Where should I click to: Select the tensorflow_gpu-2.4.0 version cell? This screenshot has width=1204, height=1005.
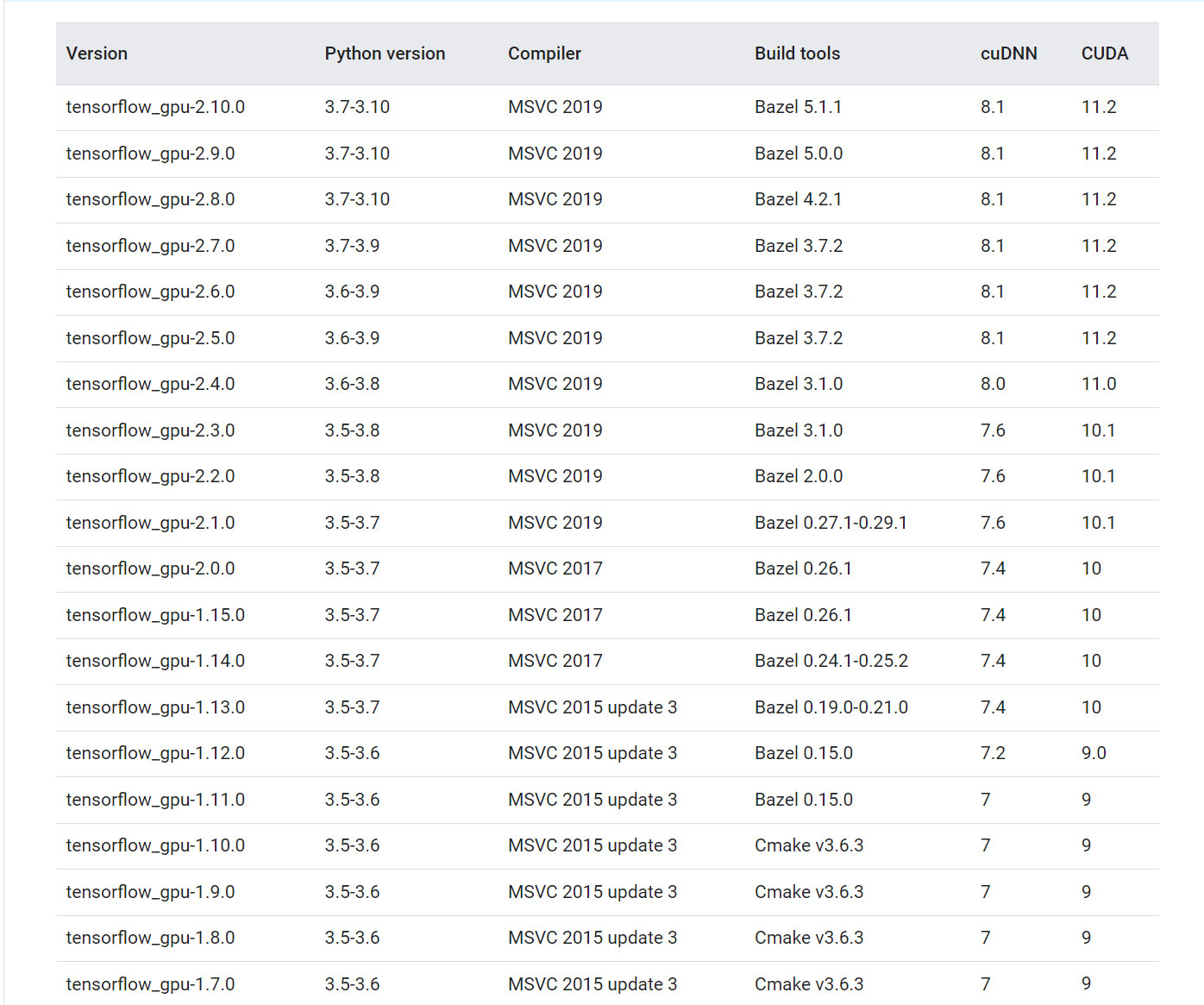pos(150,384)
